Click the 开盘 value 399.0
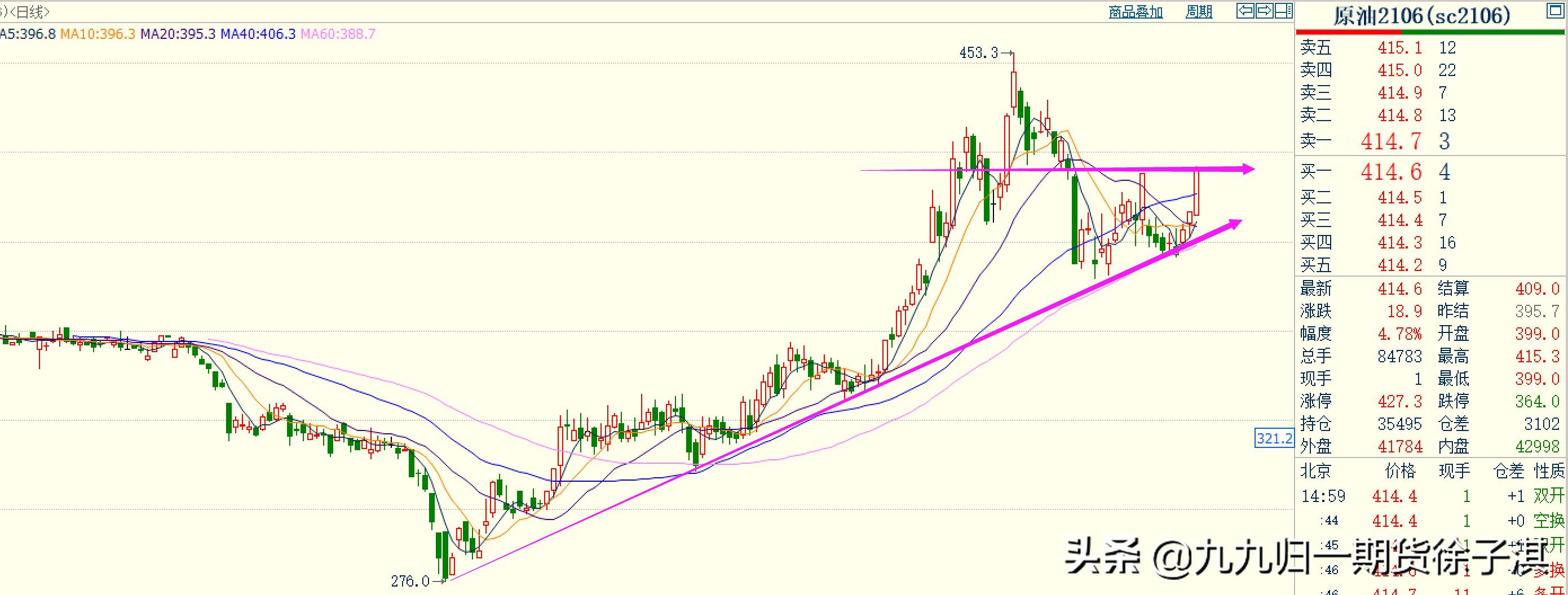Image resolution: width=1568 pixels, height=595 pixels. tap(1537, 334)
